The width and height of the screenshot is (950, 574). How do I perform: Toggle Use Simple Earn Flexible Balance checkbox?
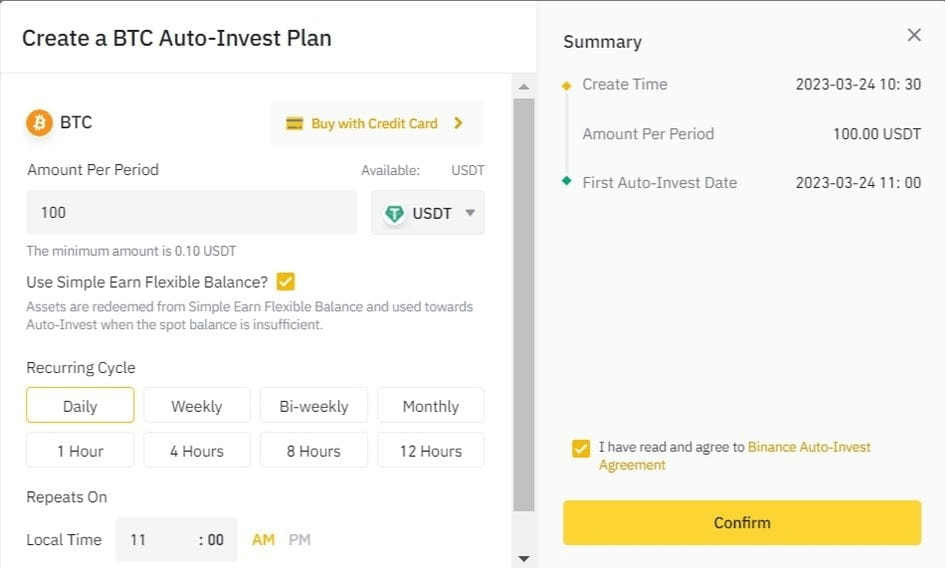[x=286, y=282]
